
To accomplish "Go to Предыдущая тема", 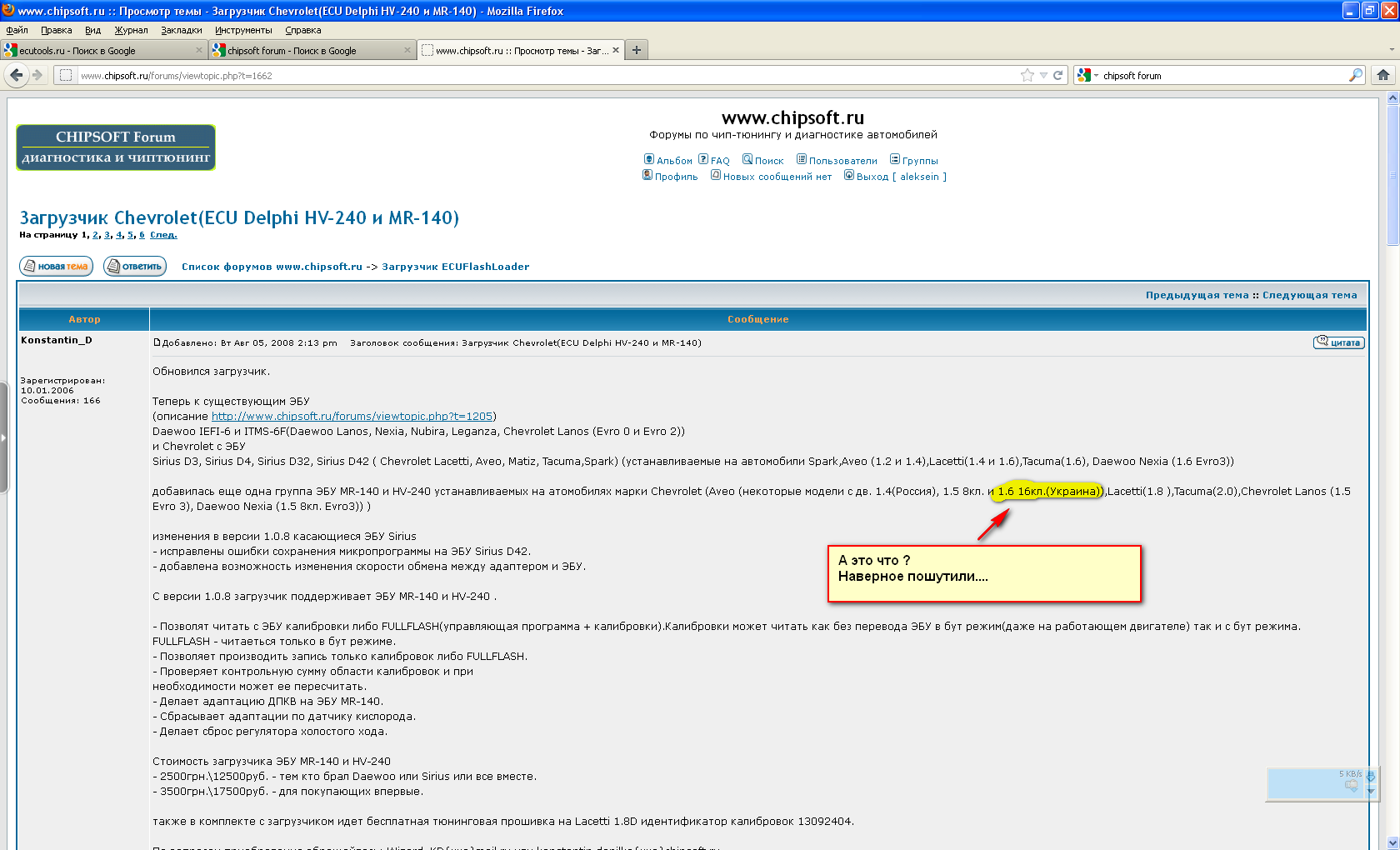I will point(1197,295).
